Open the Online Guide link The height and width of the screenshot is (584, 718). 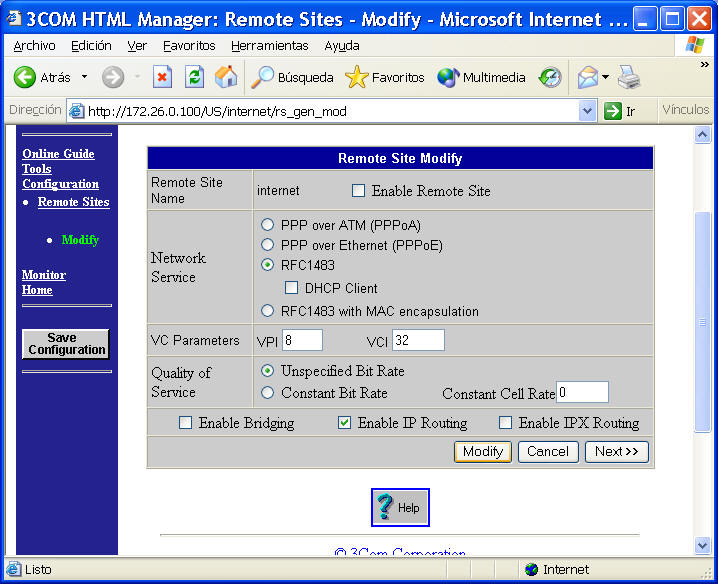coord(58,154)
